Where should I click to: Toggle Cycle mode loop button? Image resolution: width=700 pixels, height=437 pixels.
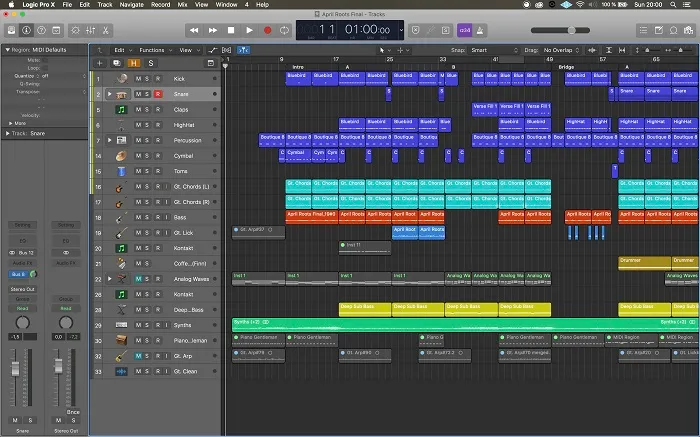click(284, 30)
